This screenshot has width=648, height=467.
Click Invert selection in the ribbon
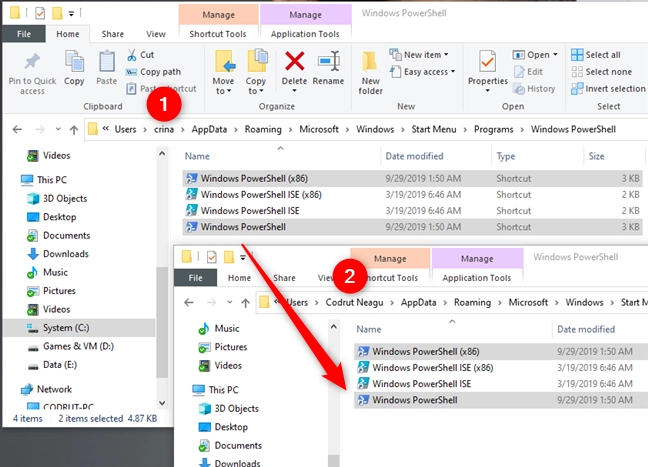point(608,88)
